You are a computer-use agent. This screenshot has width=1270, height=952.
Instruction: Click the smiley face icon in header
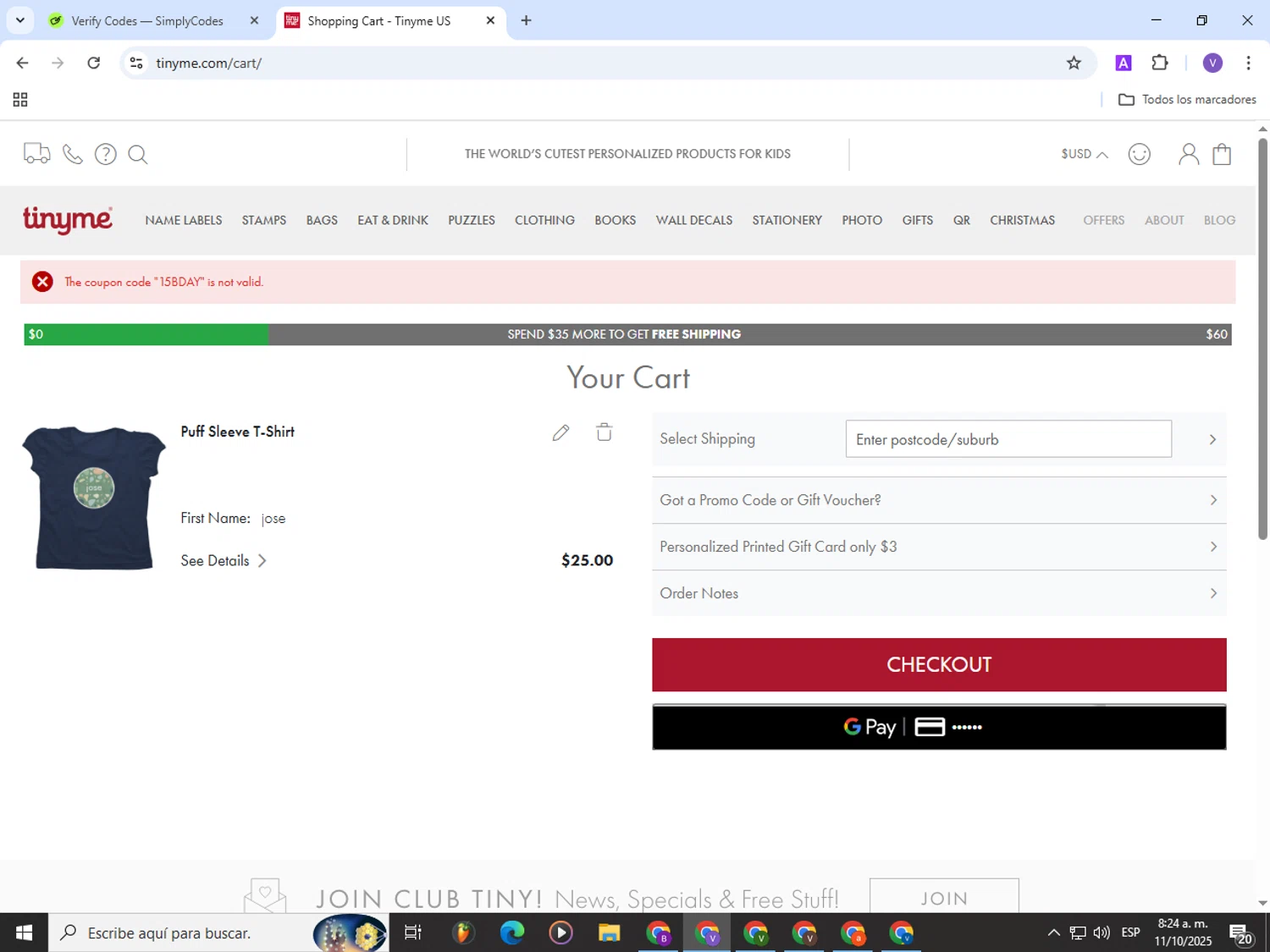[1140, 154]
